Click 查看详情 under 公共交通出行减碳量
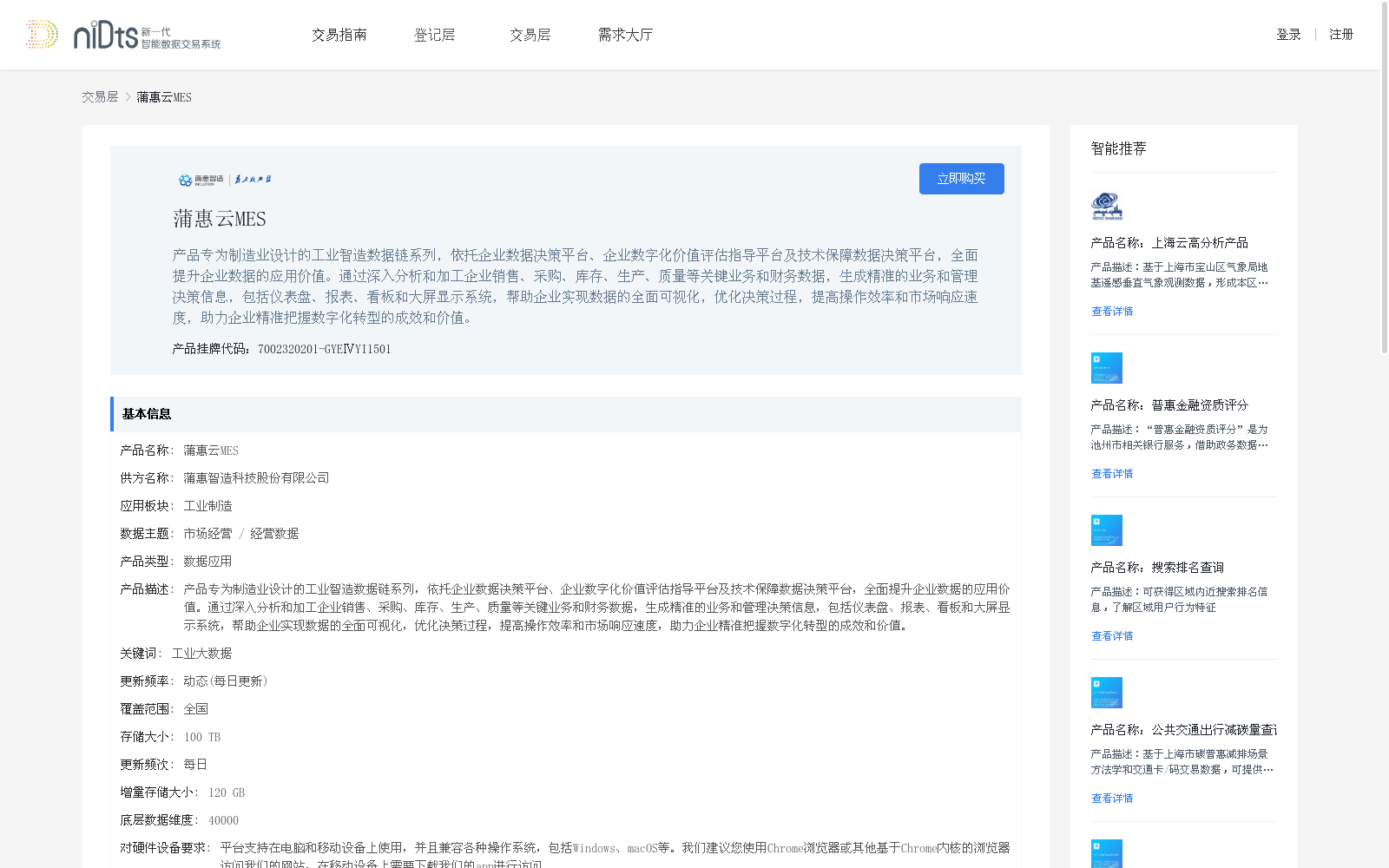Screen dimensions: 1389x868 point(1112,799)
